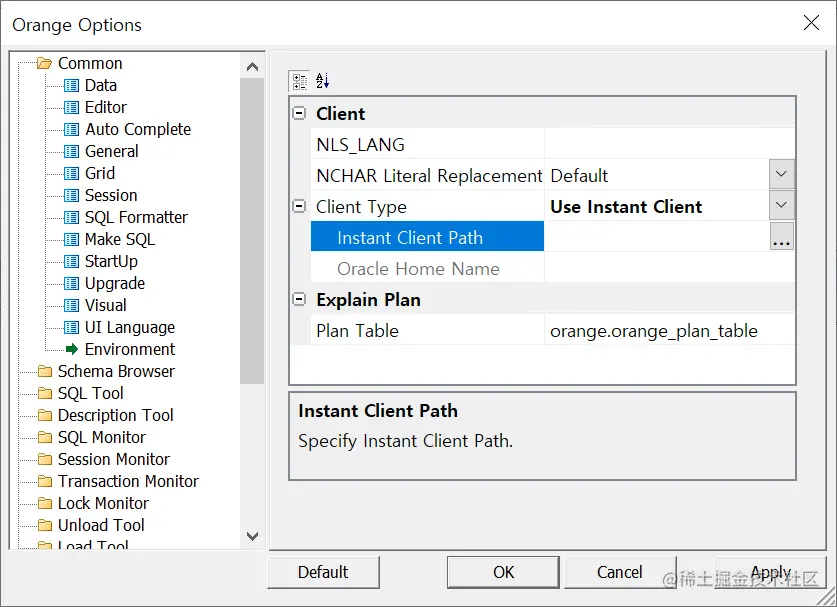Click the Unload Tool folder icon
The width and height of the screenshot is (837, 607).
45,525
